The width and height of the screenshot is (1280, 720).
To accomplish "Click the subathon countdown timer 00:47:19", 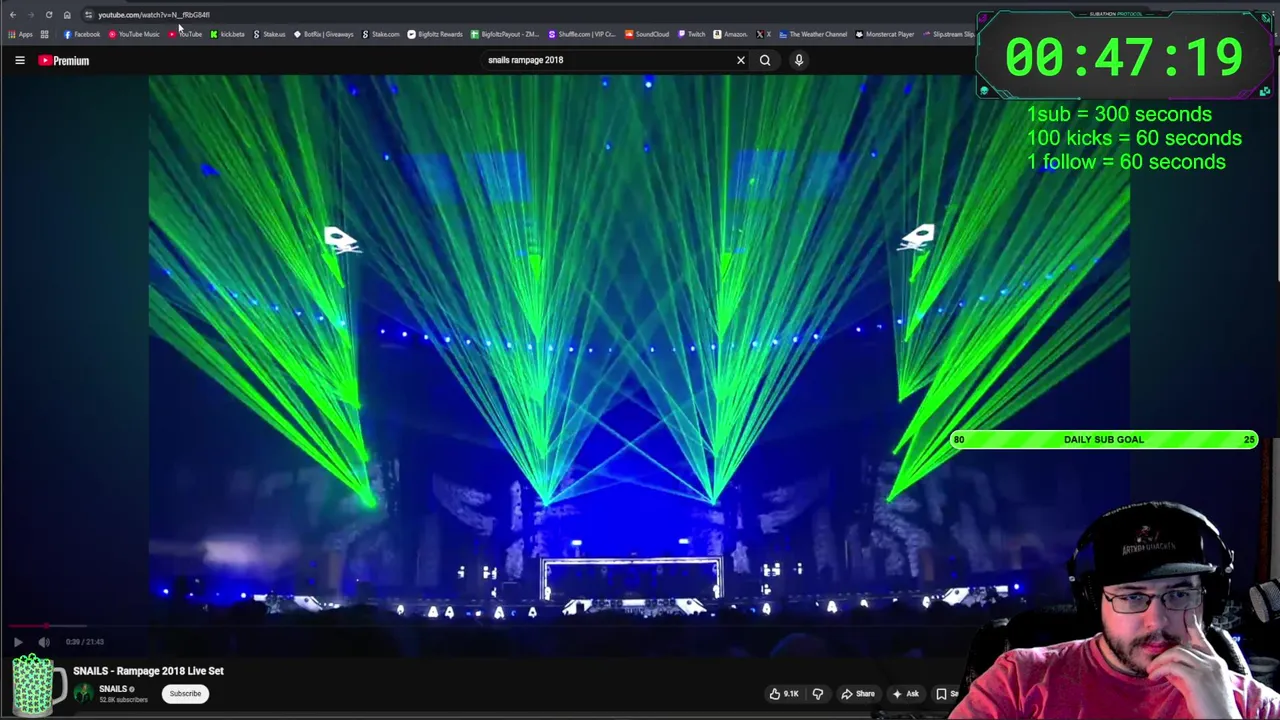I will pyautogui.click(x=1124, y=57).
